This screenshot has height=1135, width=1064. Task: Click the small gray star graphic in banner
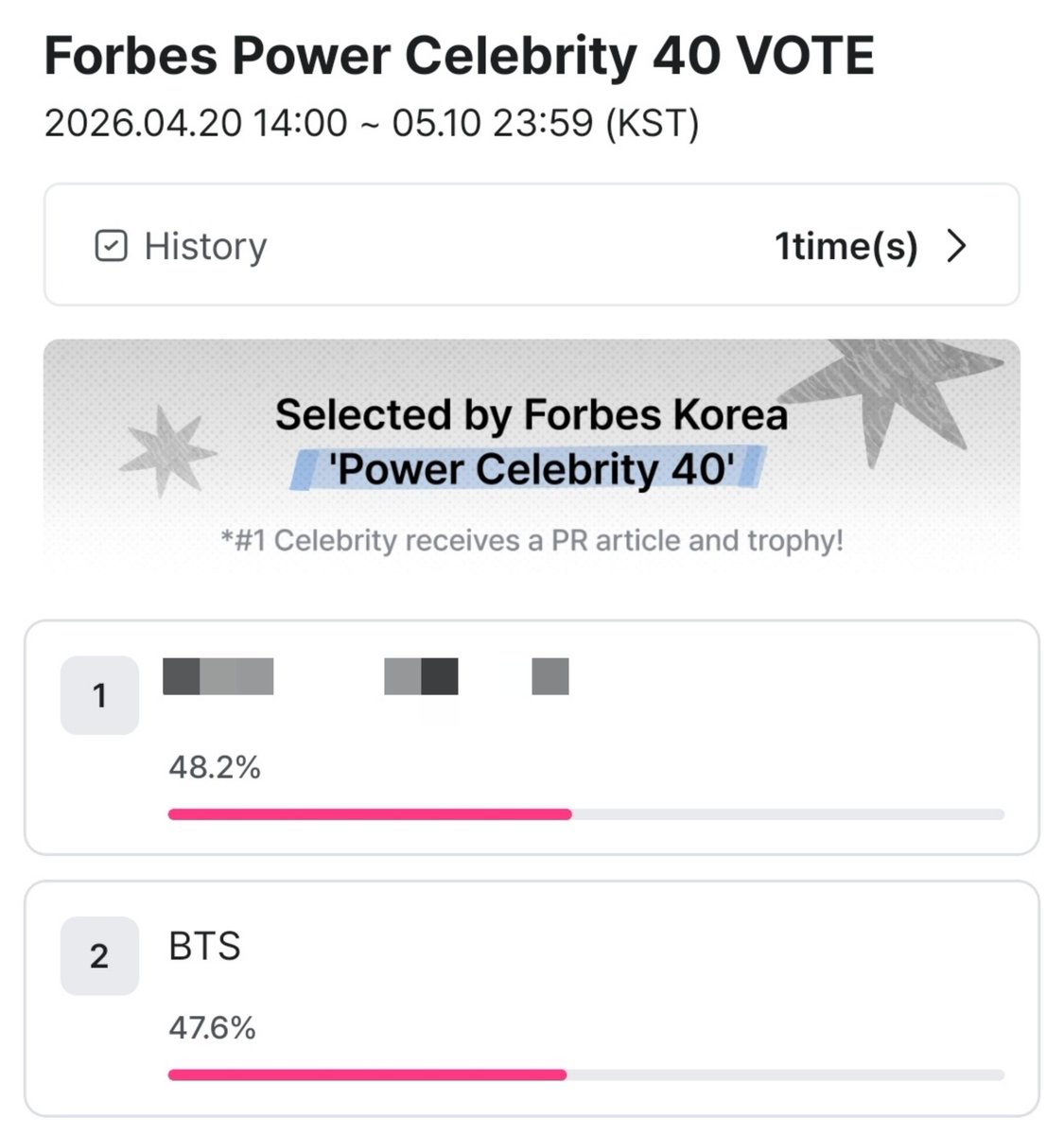167,451
